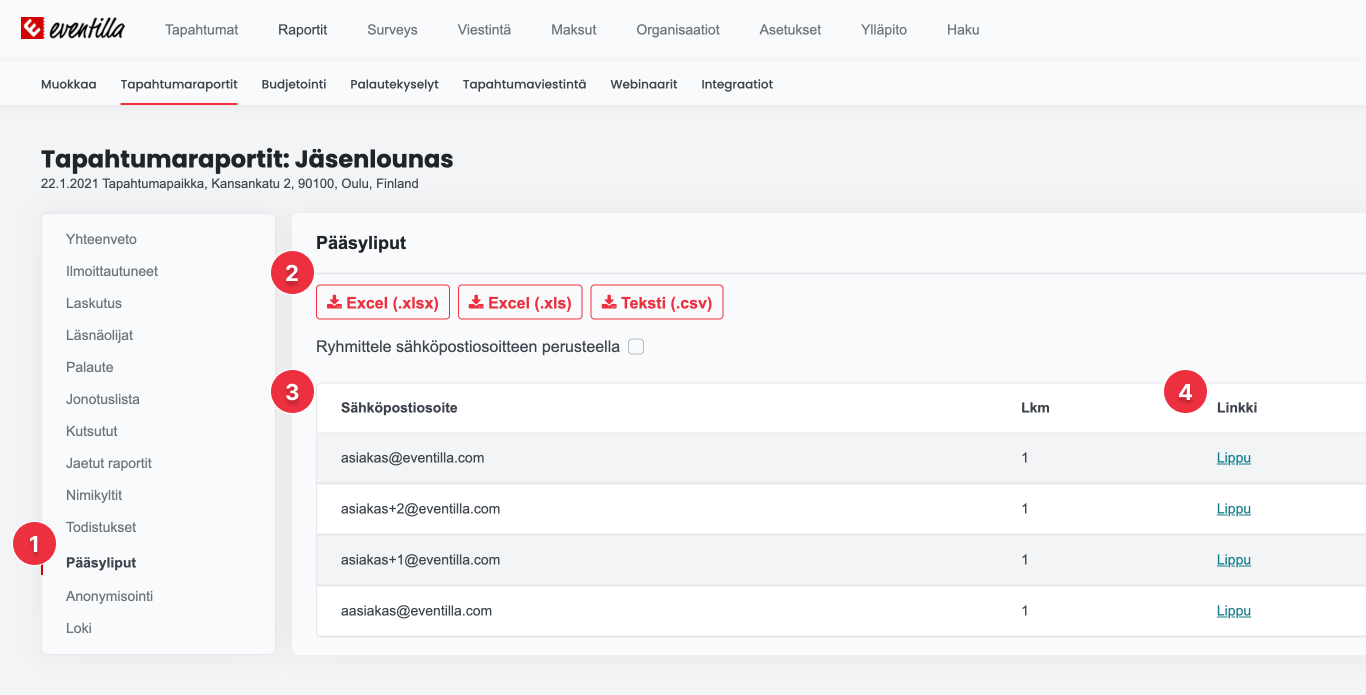Open Lippu link for asiakas@eventilla.com

pos(1234,458)
